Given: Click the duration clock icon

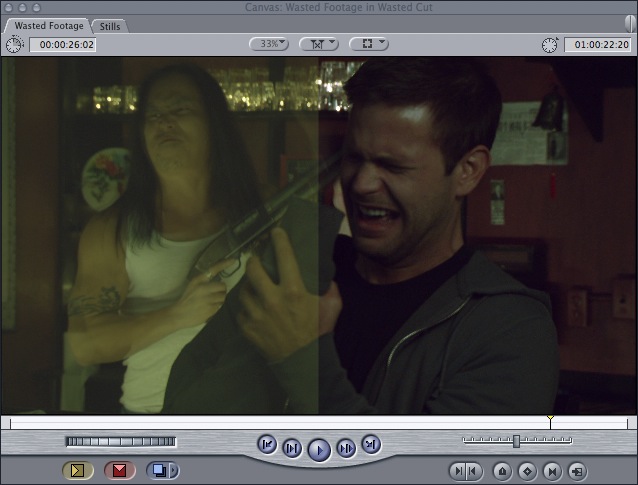Looking at the screenshot, I should coord(15,44).
